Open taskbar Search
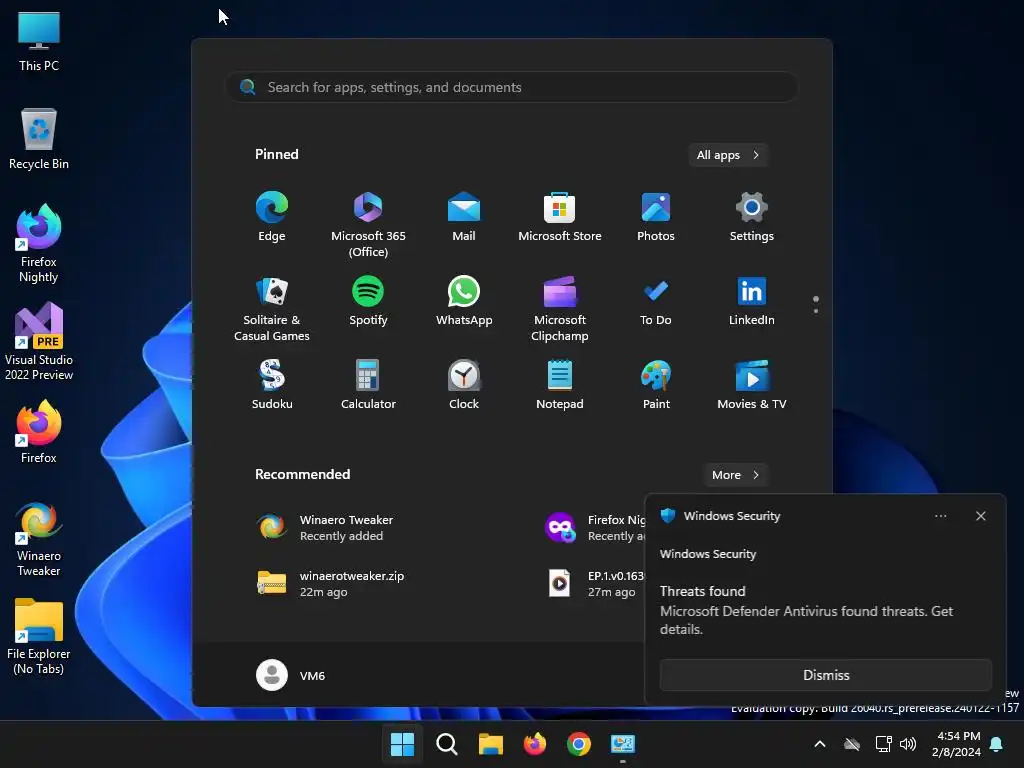The width and height of the screenshot is (1024, 768). click(x=447, y=744)
